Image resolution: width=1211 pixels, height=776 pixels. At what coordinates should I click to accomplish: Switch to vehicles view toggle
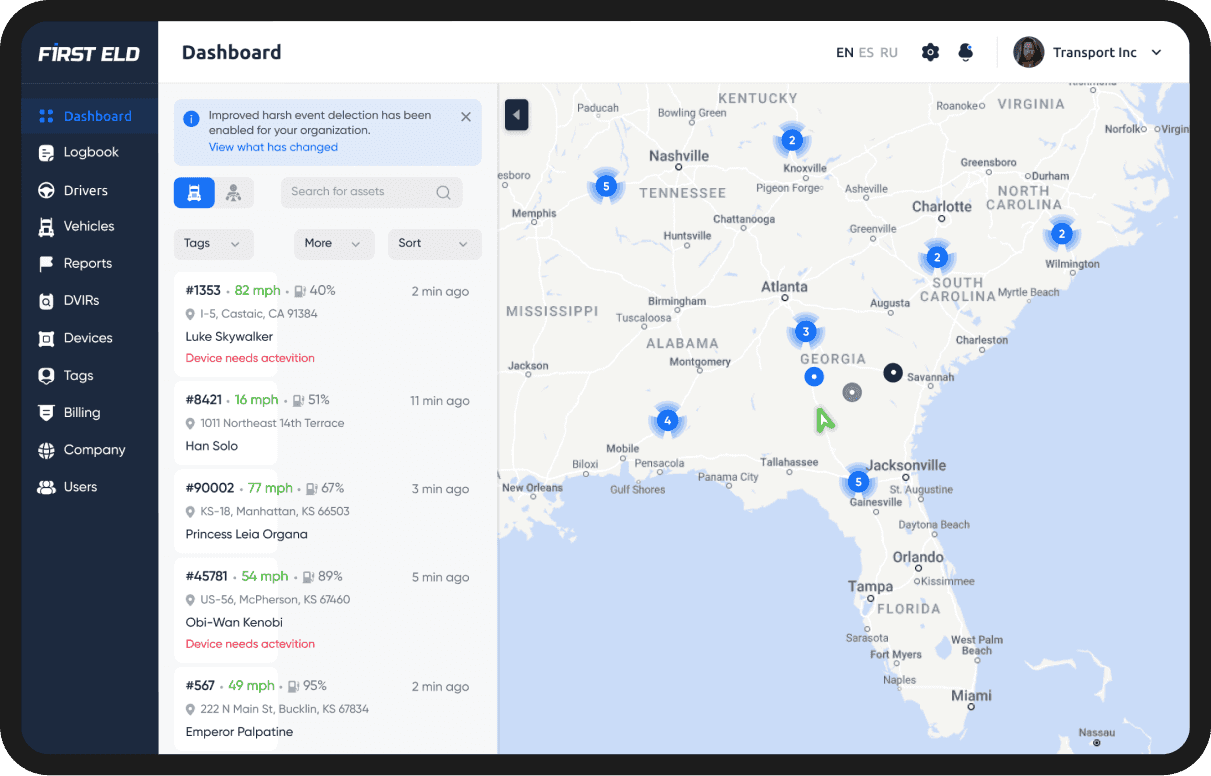[x=194, y=193]
